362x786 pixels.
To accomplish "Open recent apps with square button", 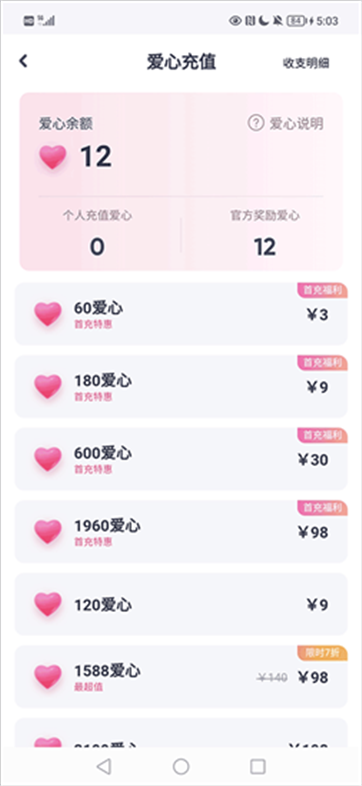I will tap(258, 766).
